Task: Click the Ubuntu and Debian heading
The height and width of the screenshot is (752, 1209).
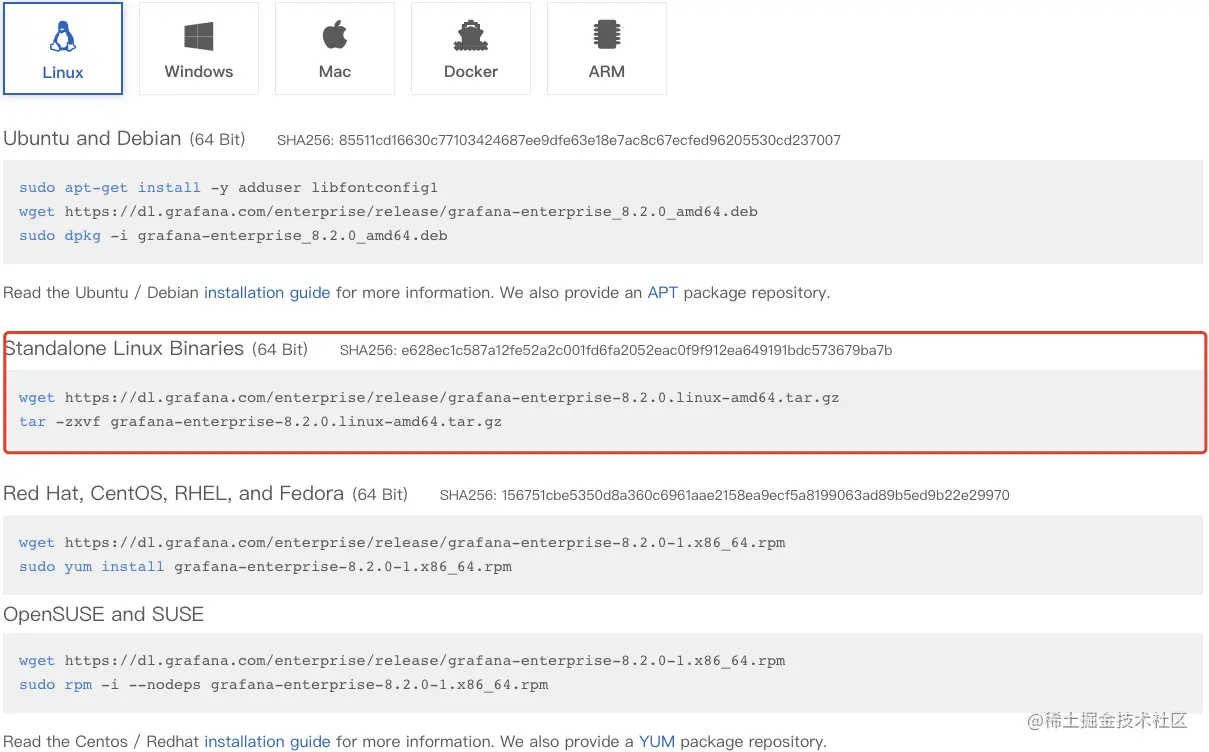Action: (92, 139)
